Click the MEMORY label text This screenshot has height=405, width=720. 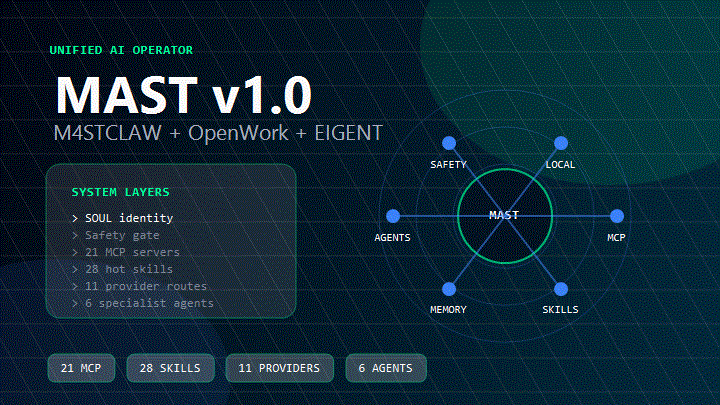448,309
